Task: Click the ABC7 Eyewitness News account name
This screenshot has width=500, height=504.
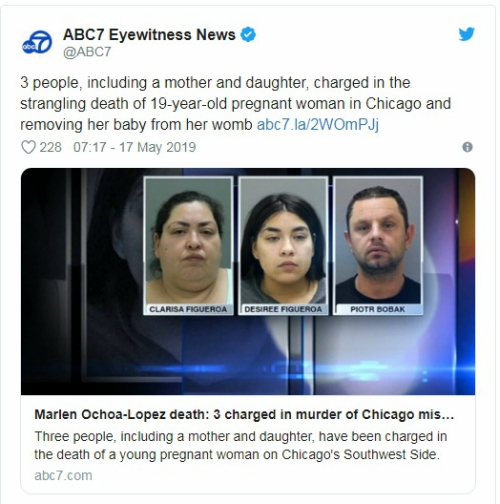Action: point(149,35)
